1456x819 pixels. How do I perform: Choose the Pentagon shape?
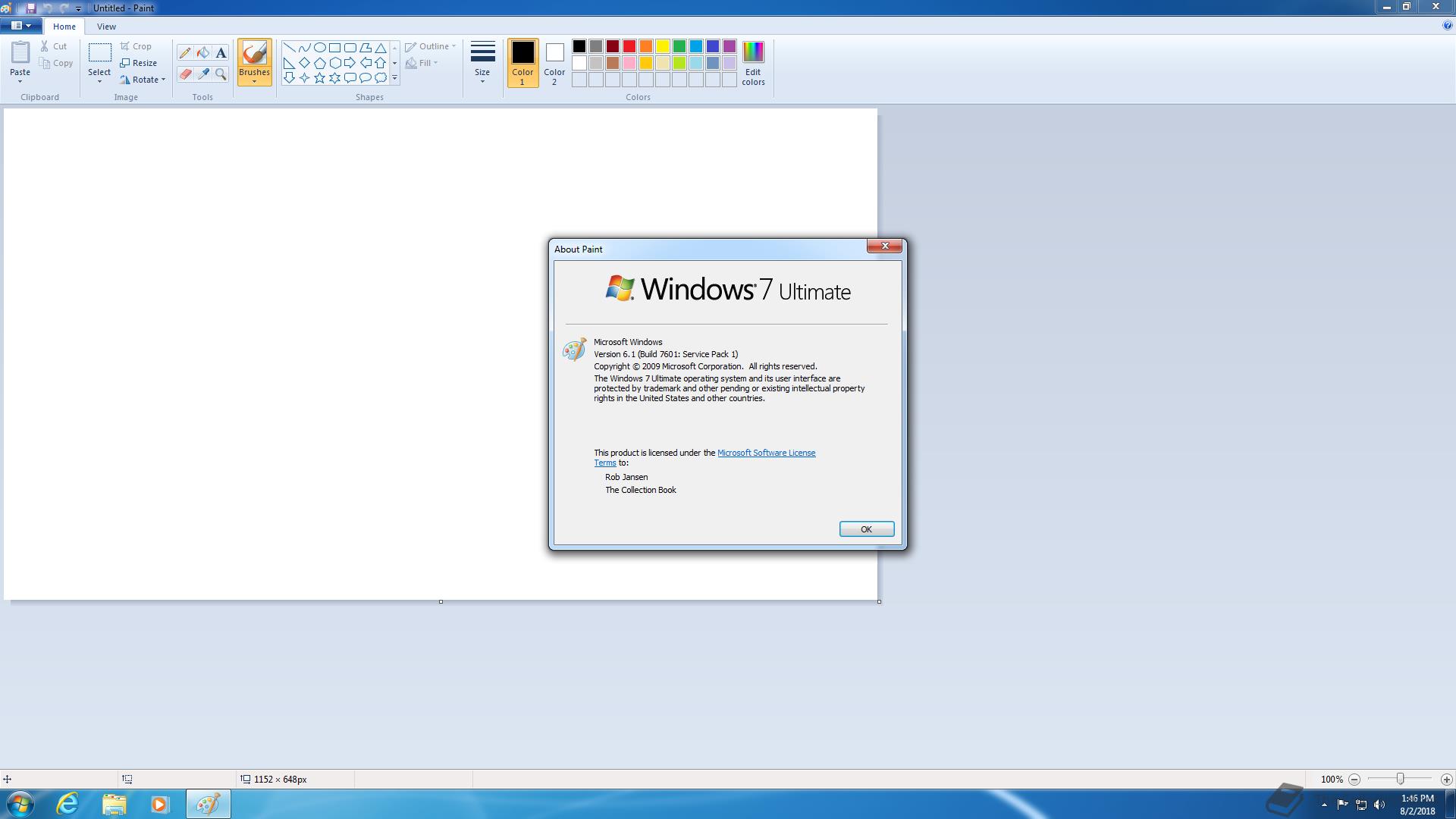pyautogui.click(x=319, y=62)
